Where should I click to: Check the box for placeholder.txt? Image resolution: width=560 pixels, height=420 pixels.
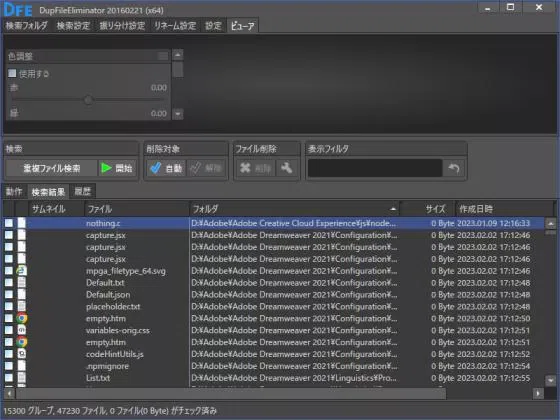pos(9,306)
